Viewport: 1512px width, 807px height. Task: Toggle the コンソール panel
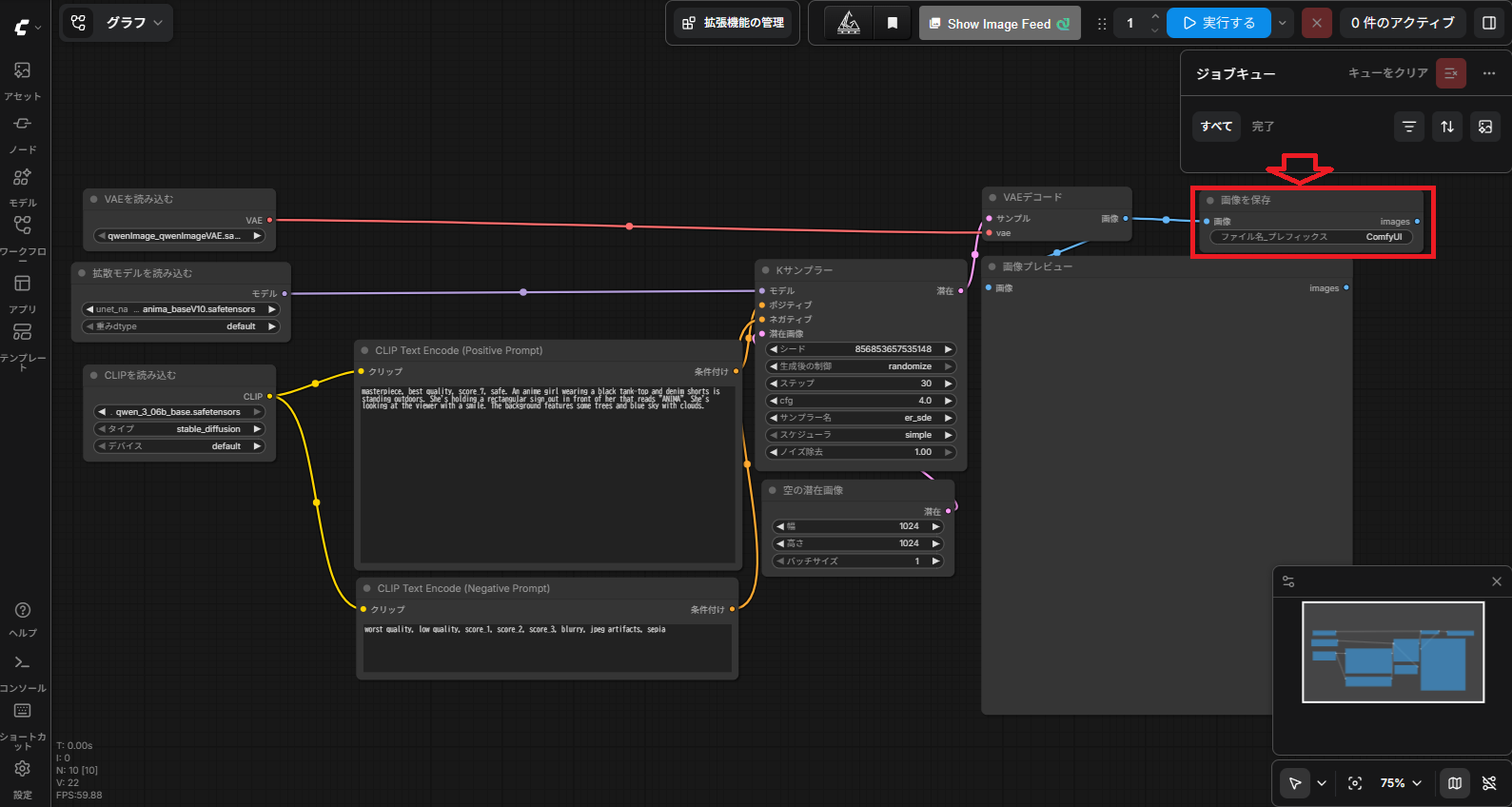tap(23, 673)
